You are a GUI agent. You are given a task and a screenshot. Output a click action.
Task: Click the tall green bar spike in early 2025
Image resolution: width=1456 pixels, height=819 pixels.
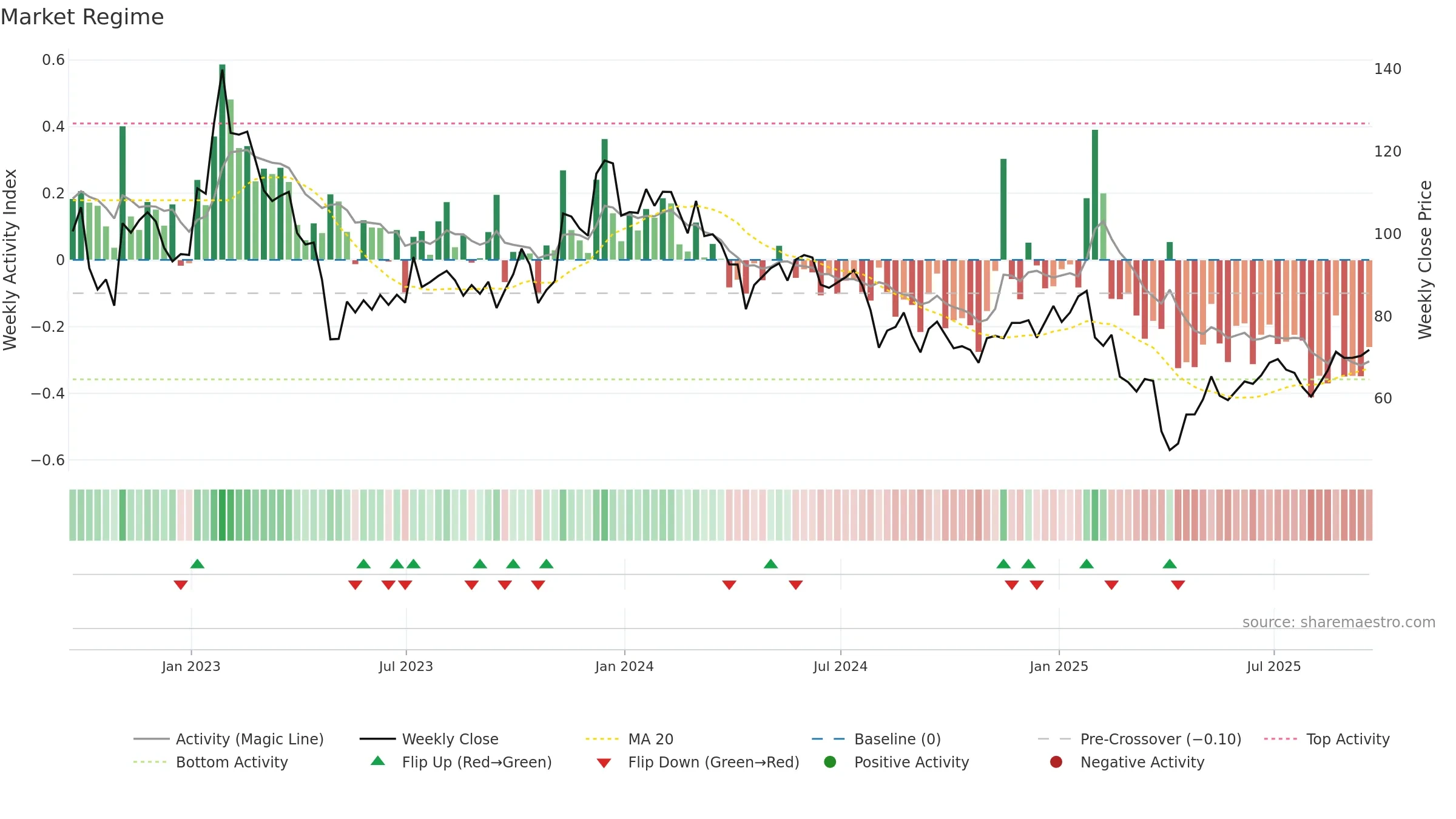click(1095, 195)
